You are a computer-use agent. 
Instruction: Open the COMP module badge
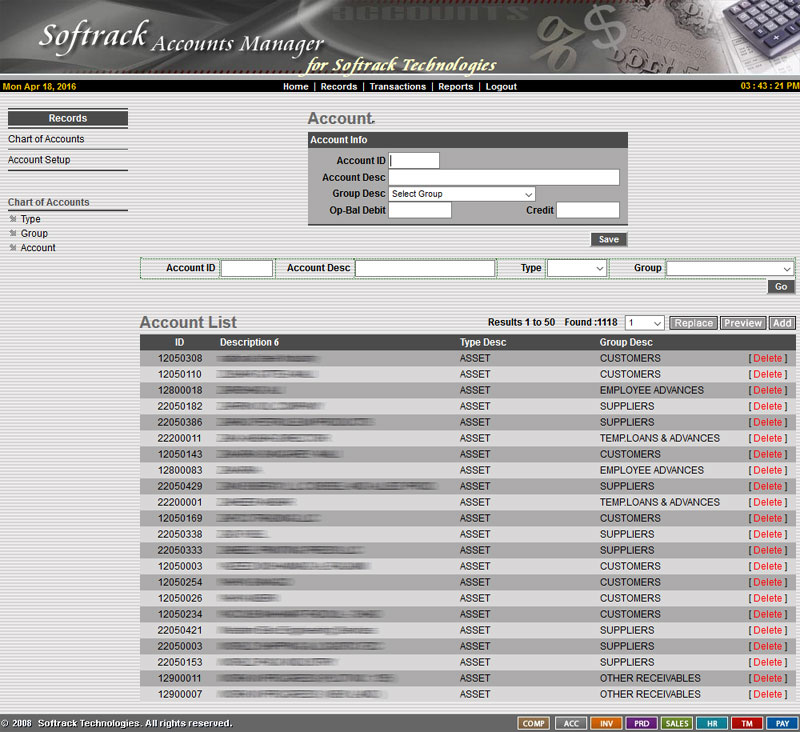[x=534, y=723]
